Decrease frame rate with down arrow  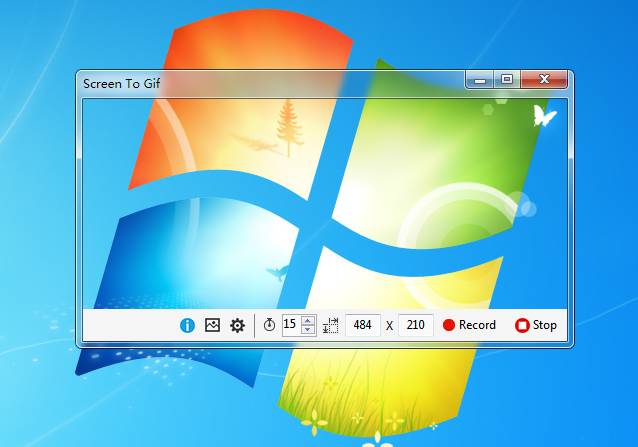(308, 329)
